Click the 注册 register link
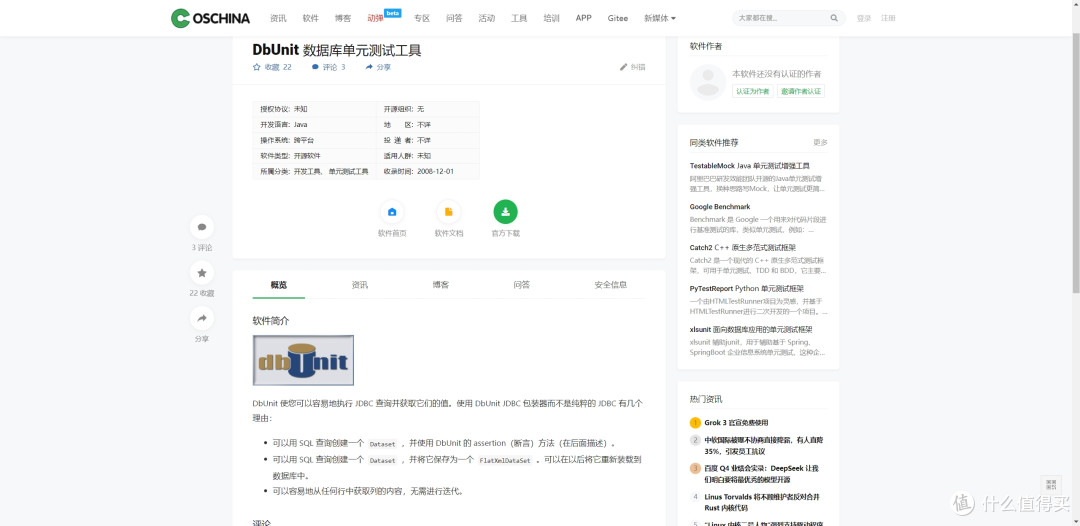 click(888, 19)
